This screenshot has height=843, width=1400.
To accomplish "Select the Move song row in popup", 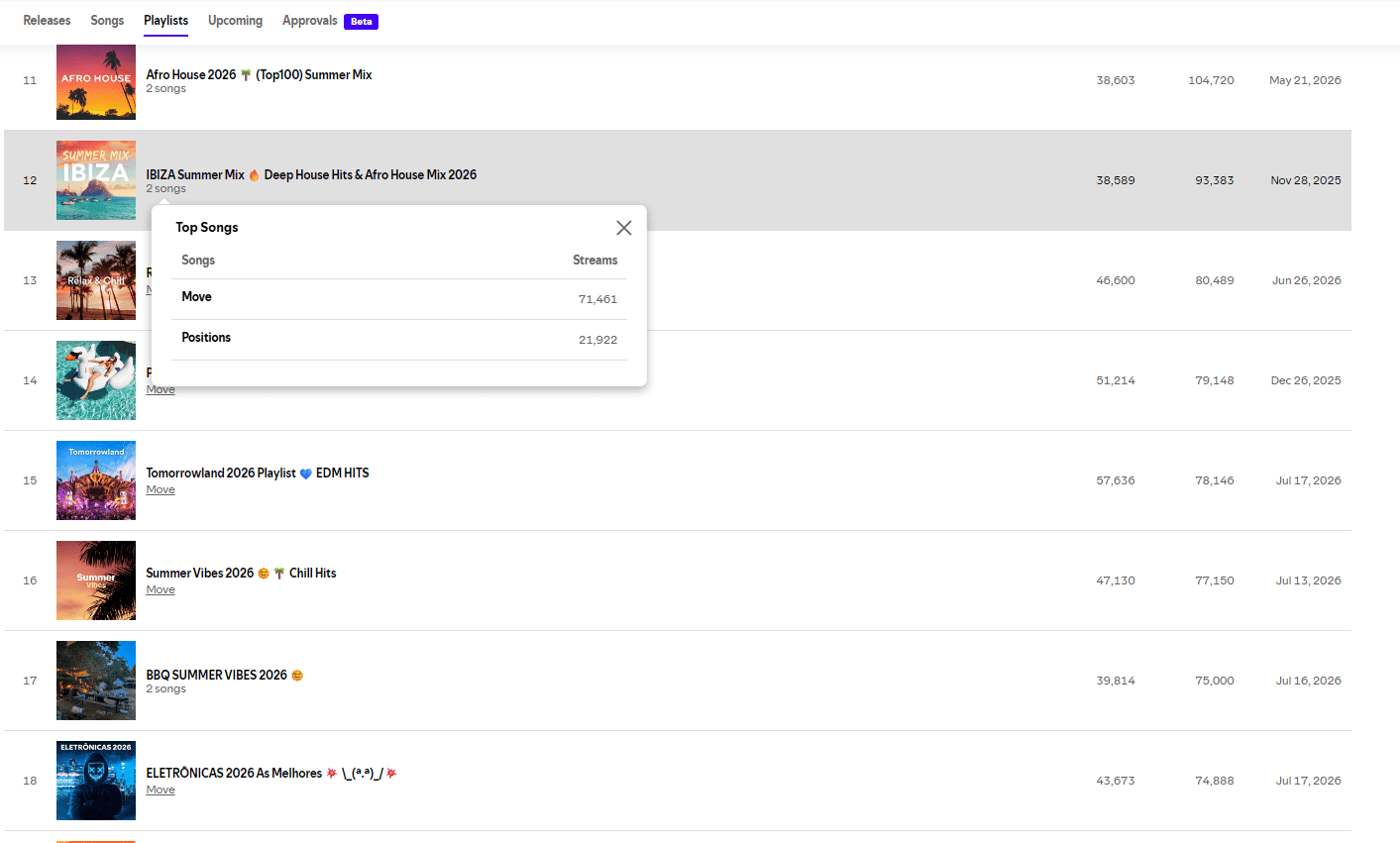I will pos(399,298).
